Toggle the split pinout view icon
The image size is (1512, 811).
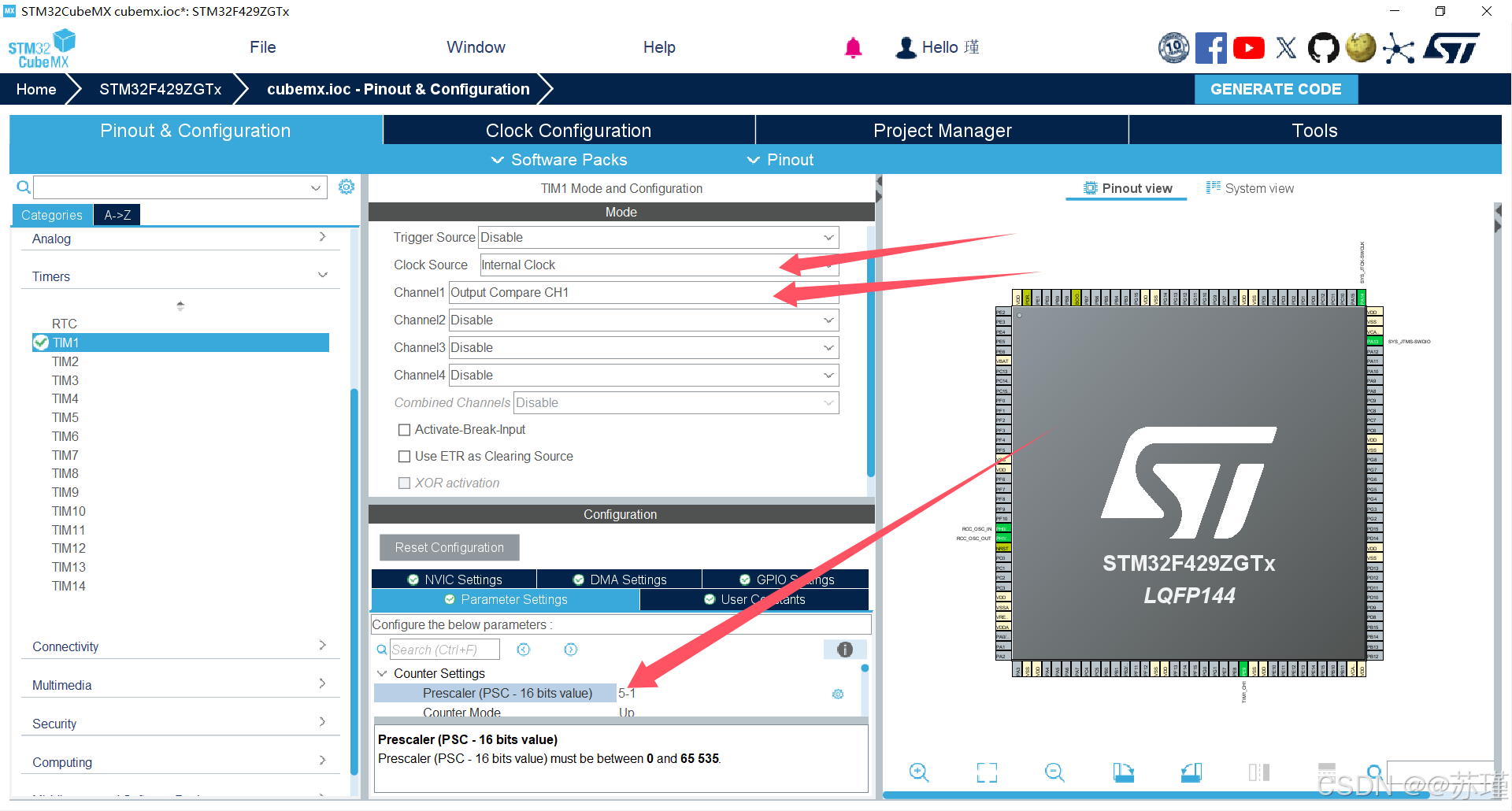pos(1259,772)
